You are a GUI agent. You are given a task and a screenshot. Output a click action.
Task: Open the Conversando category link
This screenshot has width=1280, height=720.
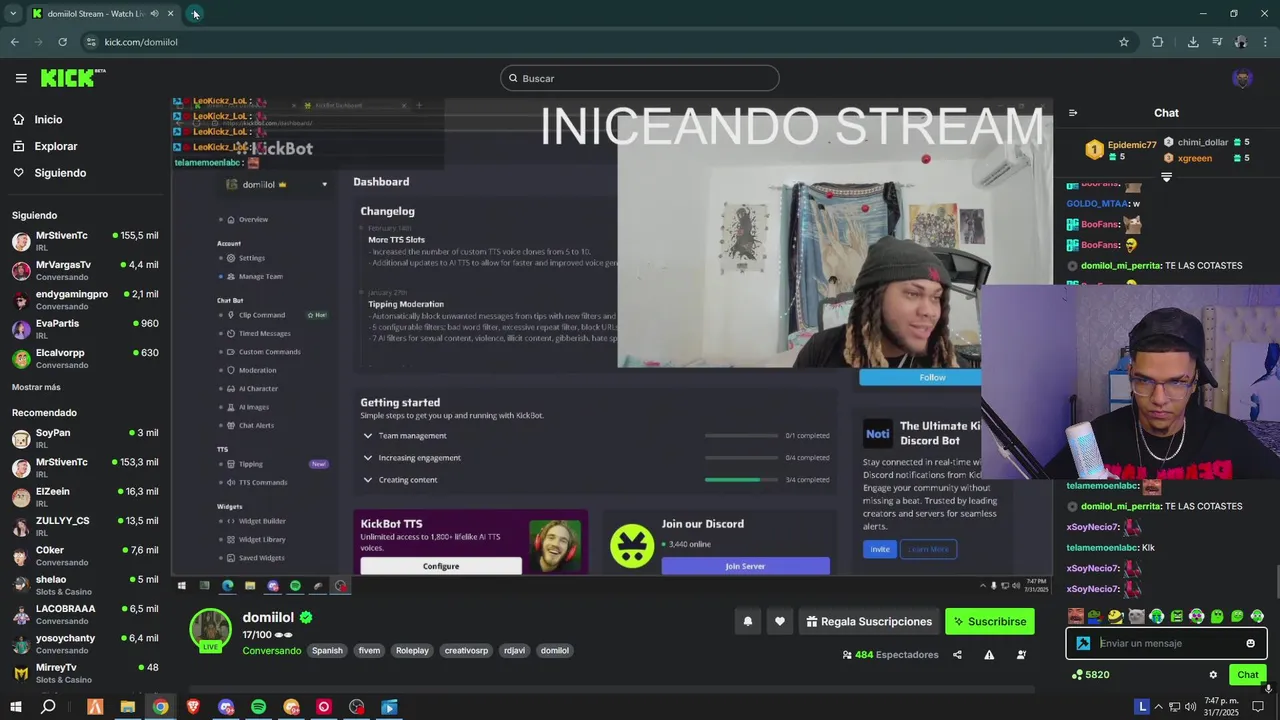click(271, 650)
